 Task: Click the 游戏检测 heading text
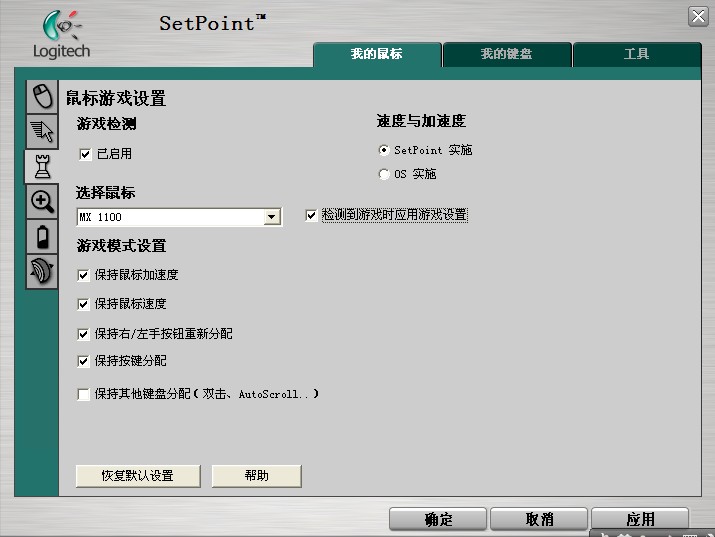(106, 124)
